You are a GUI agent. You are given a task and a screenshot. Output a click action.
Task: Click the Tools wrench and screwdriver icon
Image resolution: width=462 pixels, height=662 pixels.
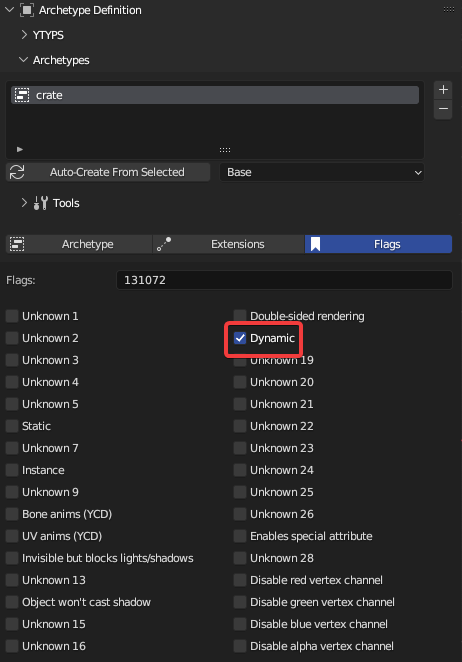(x=41, y=203)
